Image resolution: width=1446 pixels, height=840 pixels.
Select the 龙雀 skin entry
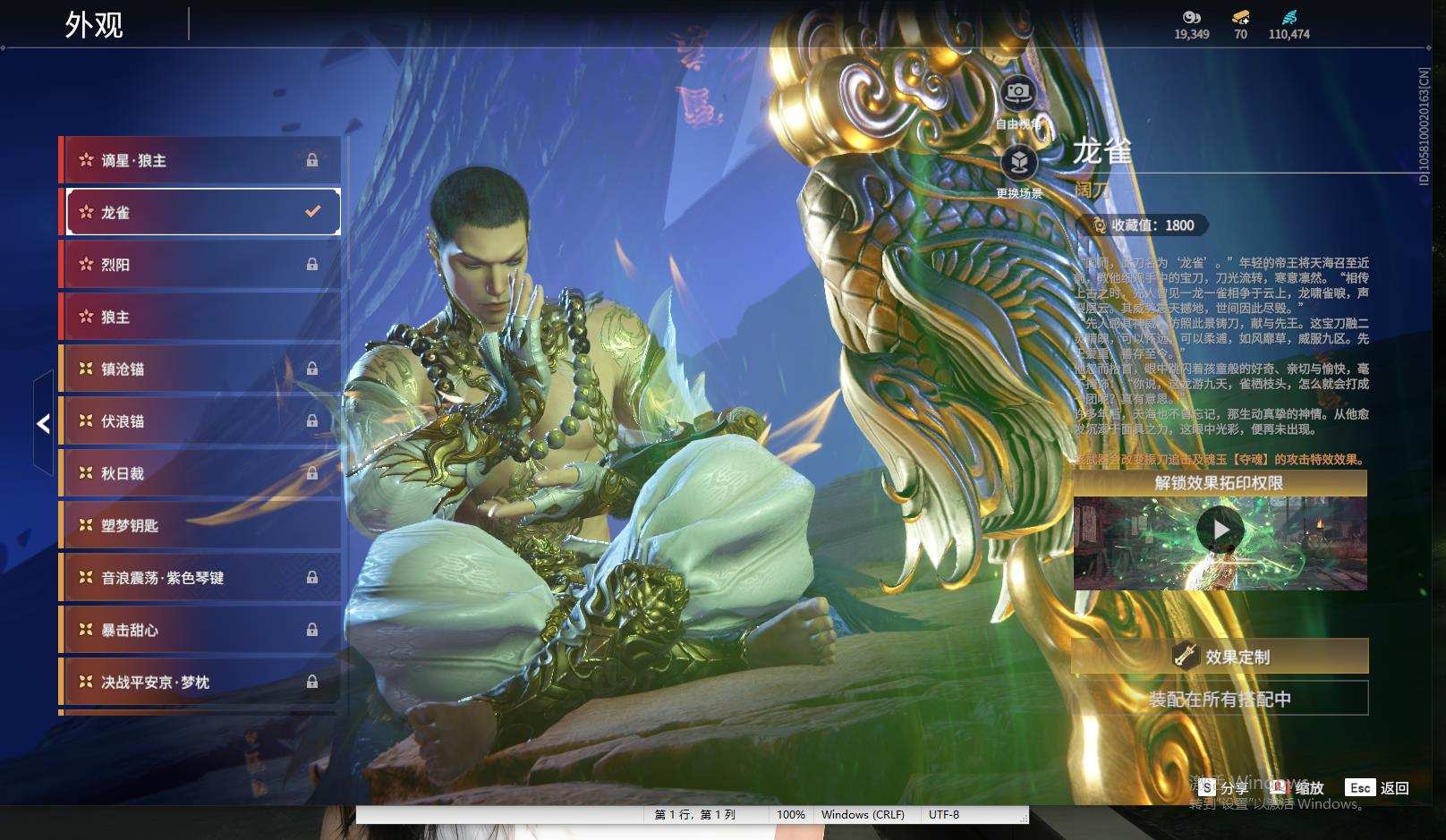(200, 212)
